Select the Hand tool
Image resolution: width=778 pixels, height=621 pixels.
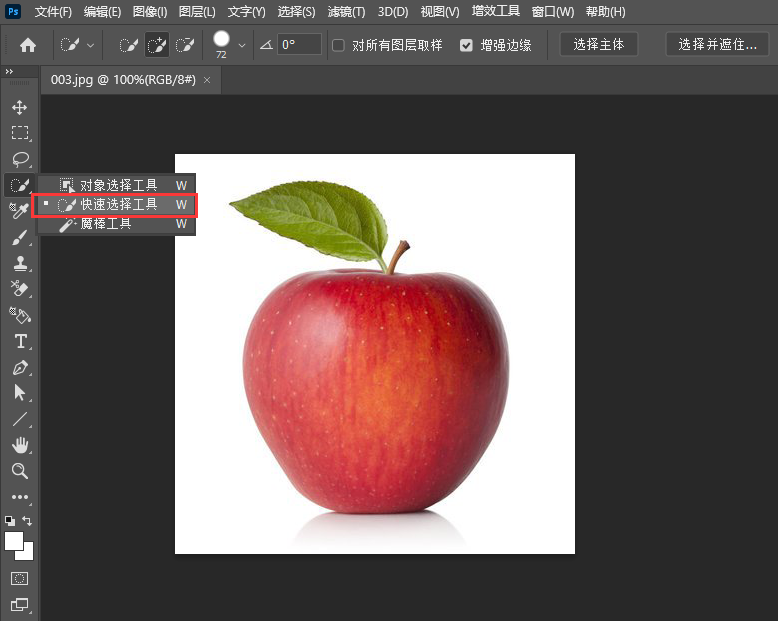(x=19, y=445)
